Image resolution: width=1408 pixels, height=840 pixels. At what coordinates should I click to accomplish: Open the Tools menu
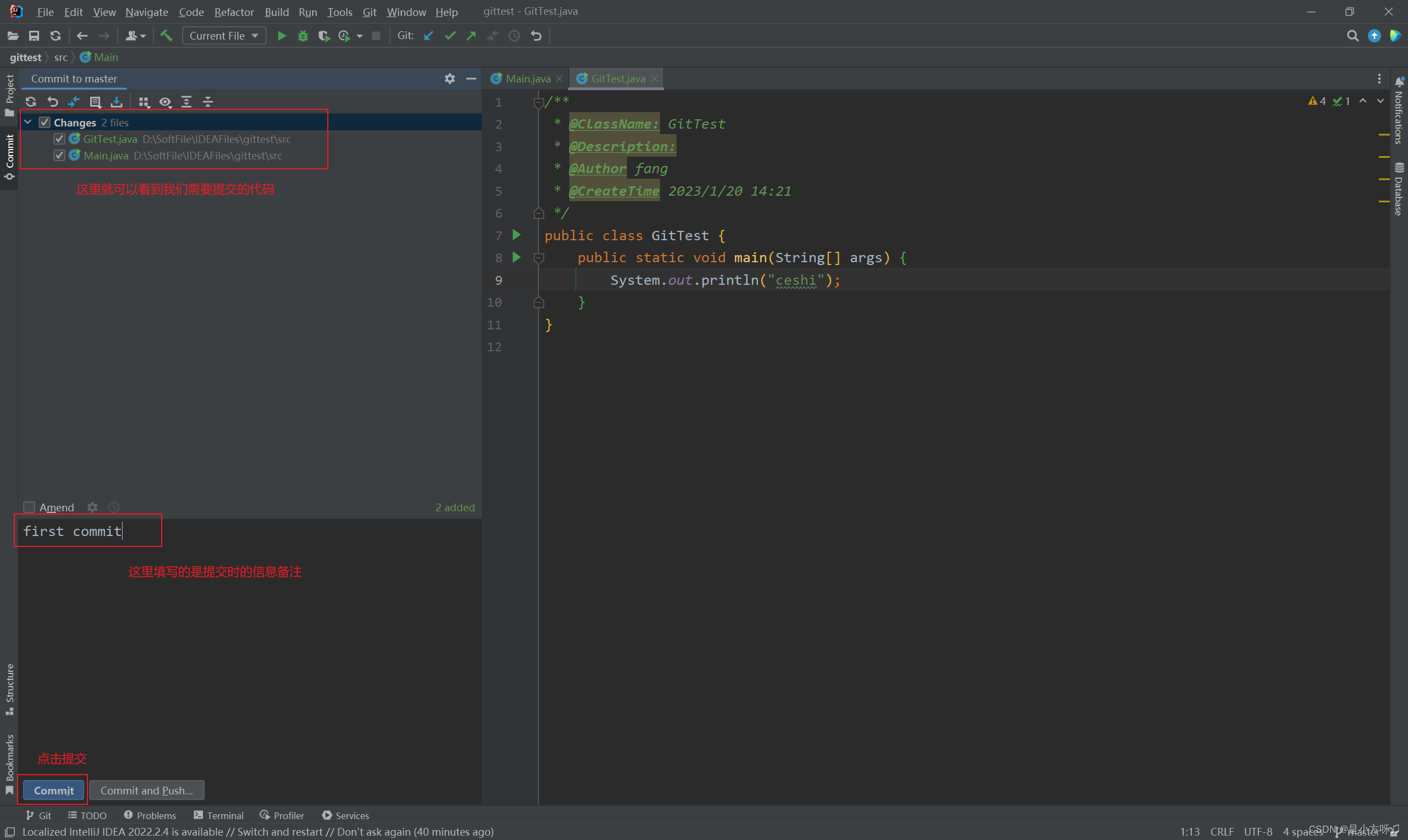click(340, 12)
